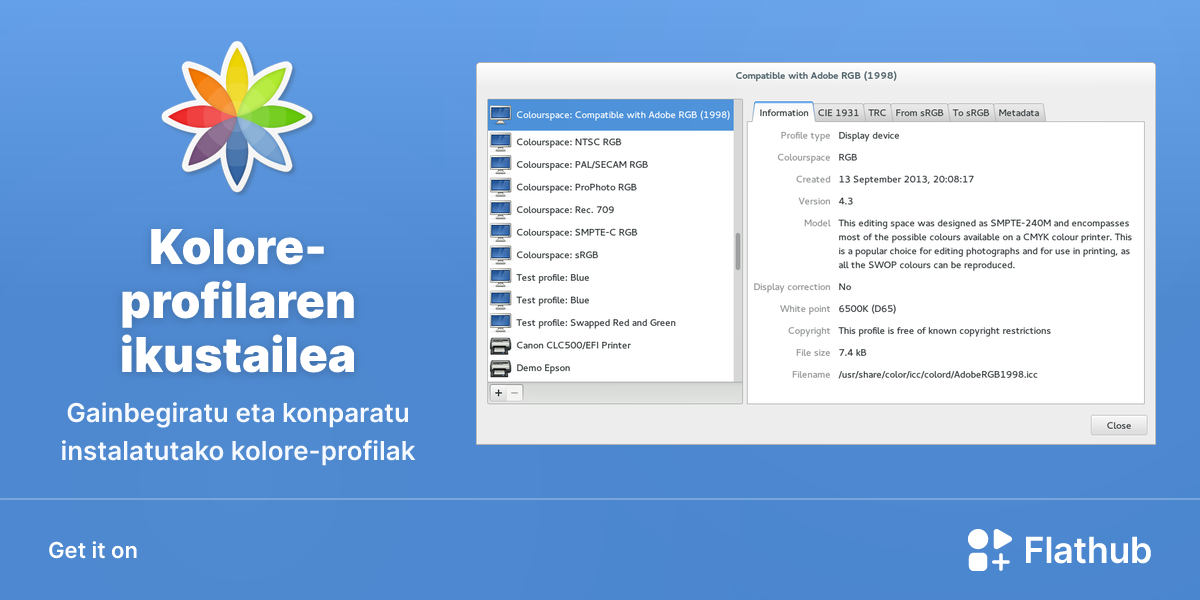The width and height of the screenshot is (1200, 600).
Task: Click the 'Display device' profile type value
Action: pos(869,136)
